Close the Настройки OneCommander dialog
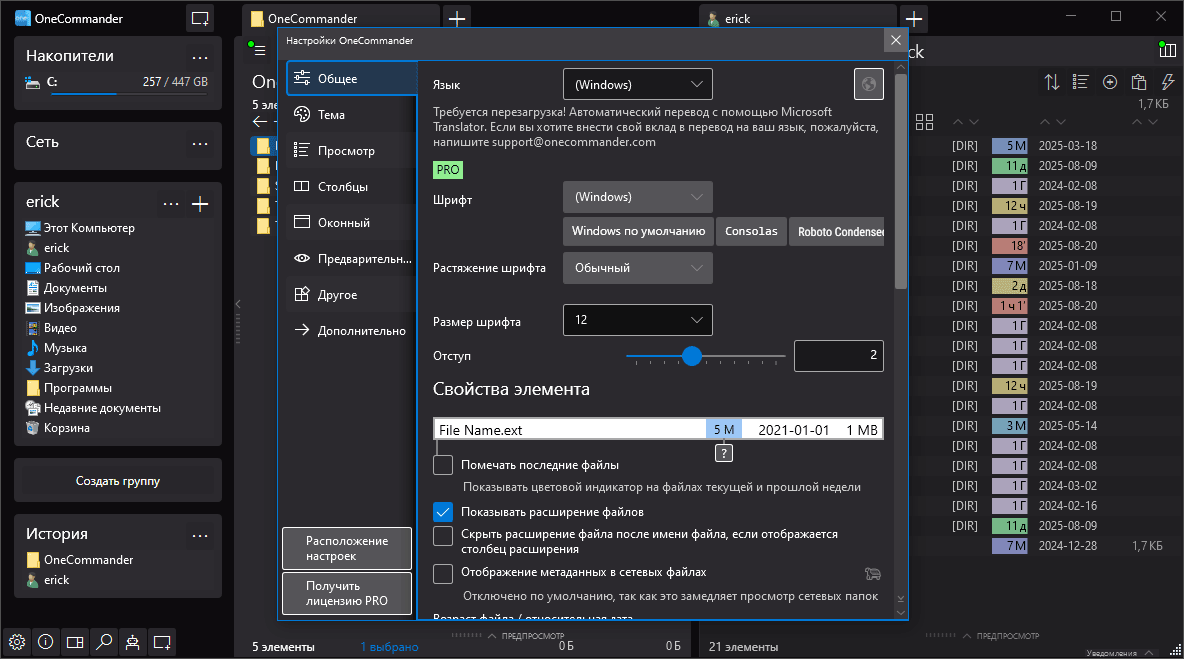 point(896,41)
